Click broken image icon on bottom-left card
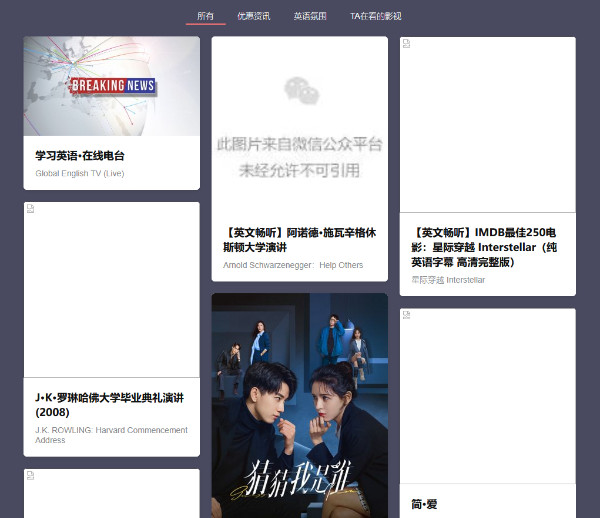This screenshot has width=600, height=518. tap(31, 474)
